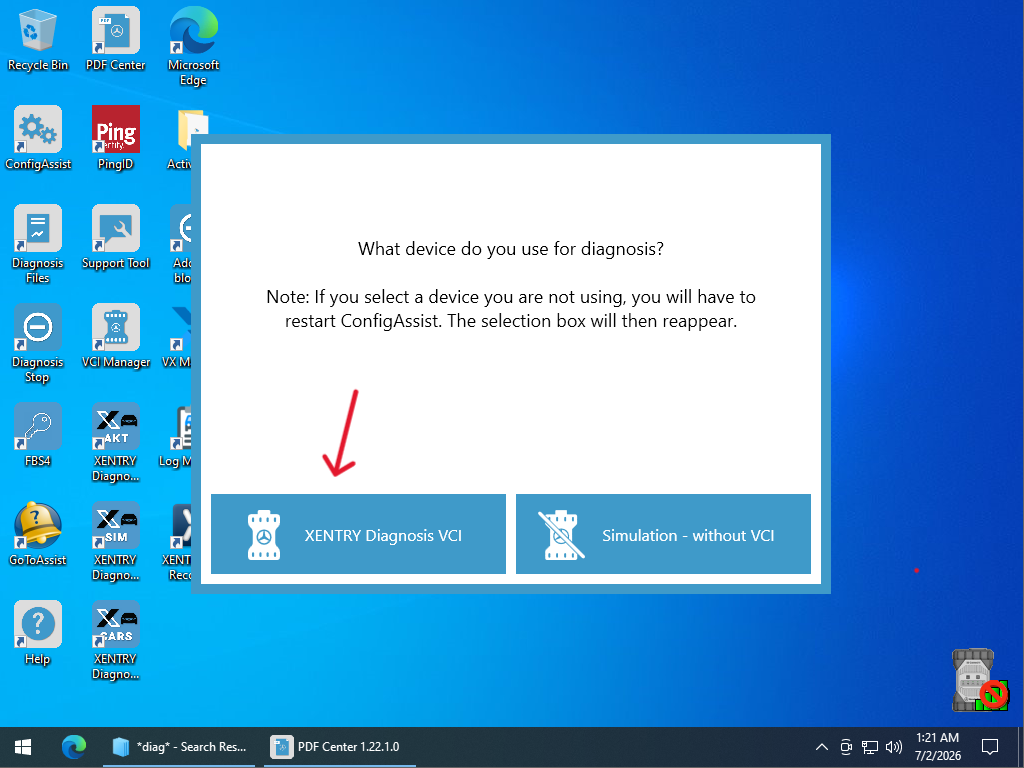Choose Simulation - without VCI option
1024x768 pixels.
pyautogui.click(x=663, y=534)
